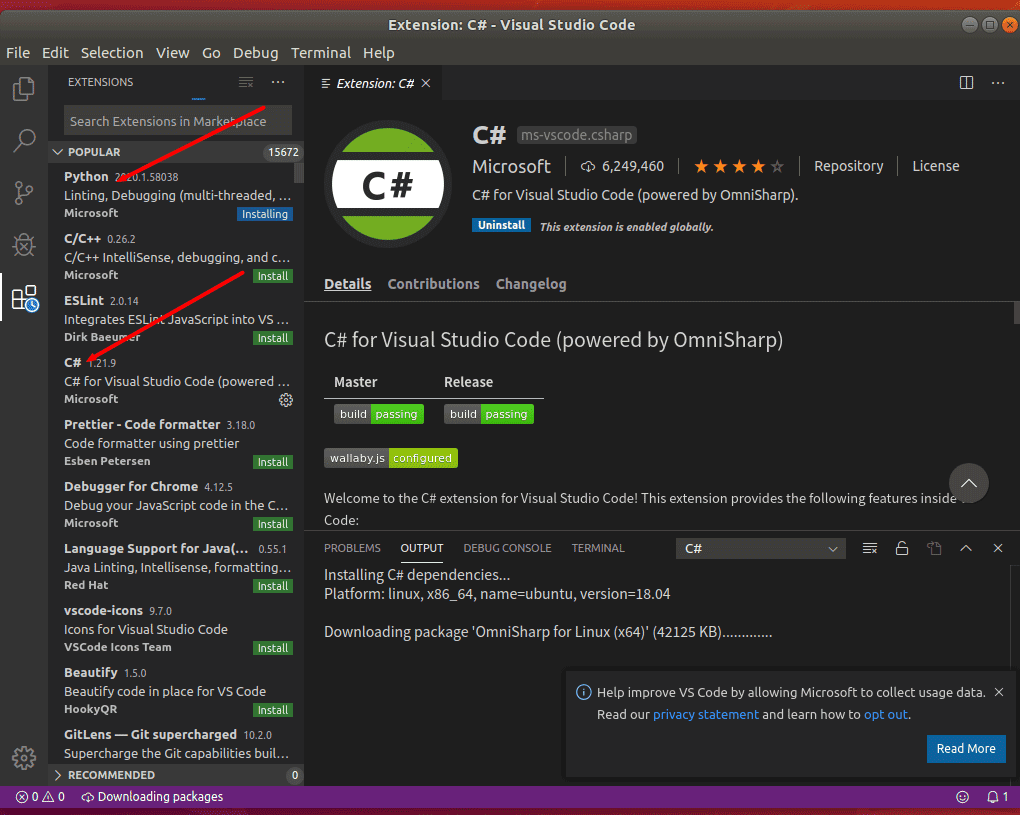The width and height of the screenshot is (1020, 815).
Task: Select the Python extension in the list
Action: [x=176, y=194]
